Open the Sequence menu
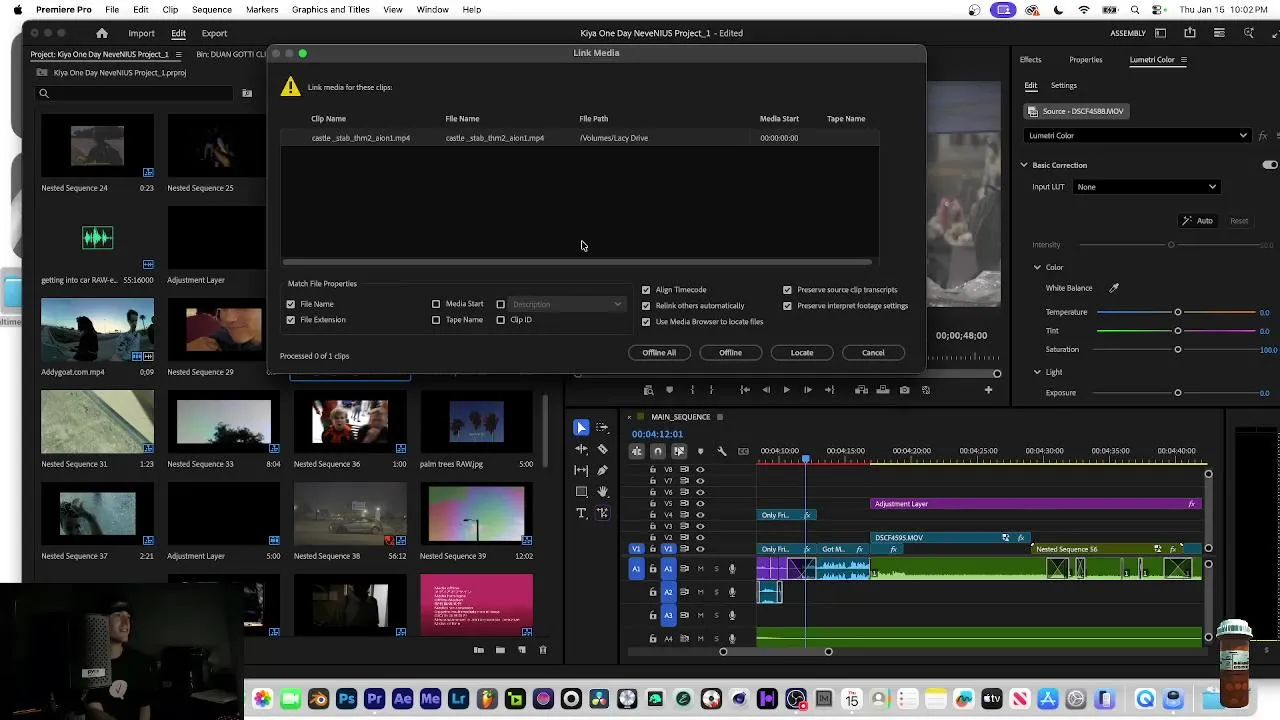Image resolution: width=1280 pixels, height=720 pixels. [x=212, y=9]
